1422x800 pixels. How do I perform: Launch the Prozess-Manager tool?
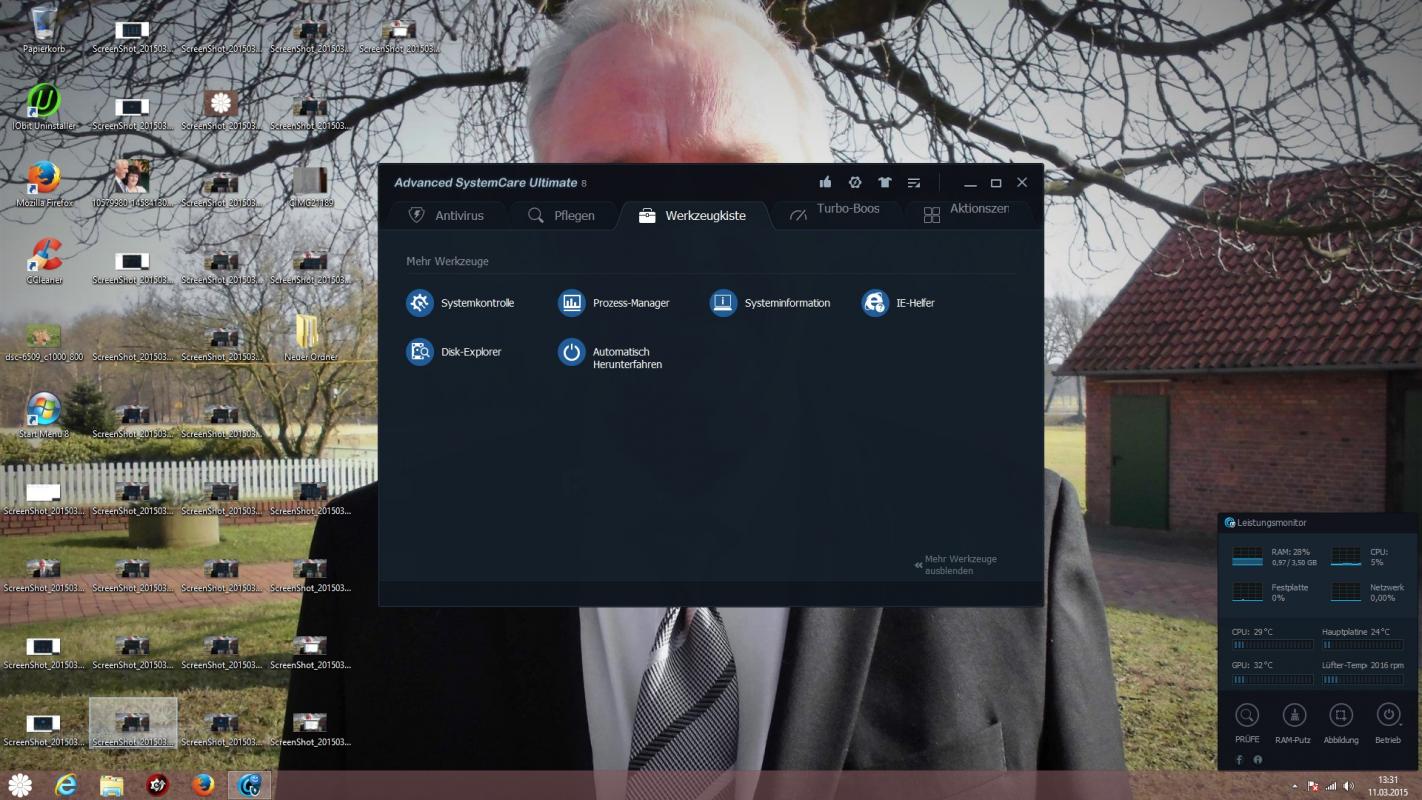[614, 303]
